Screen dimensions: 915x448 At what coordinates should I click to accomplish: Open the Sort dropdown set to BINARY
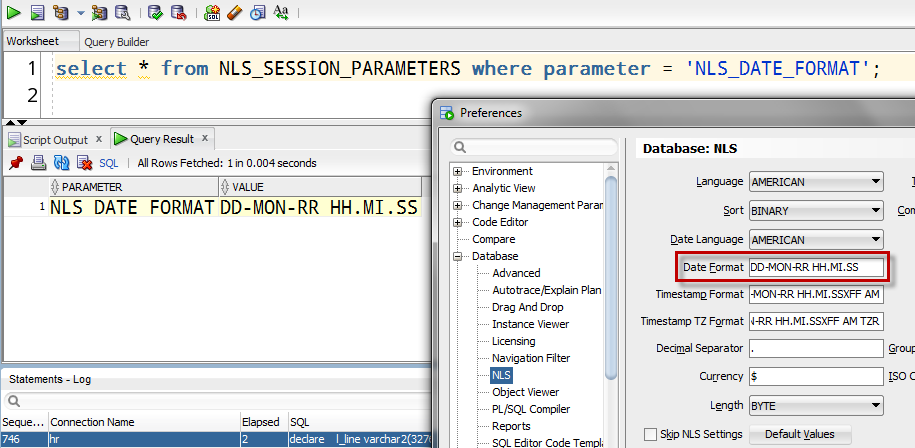click(x=816, y=211)
